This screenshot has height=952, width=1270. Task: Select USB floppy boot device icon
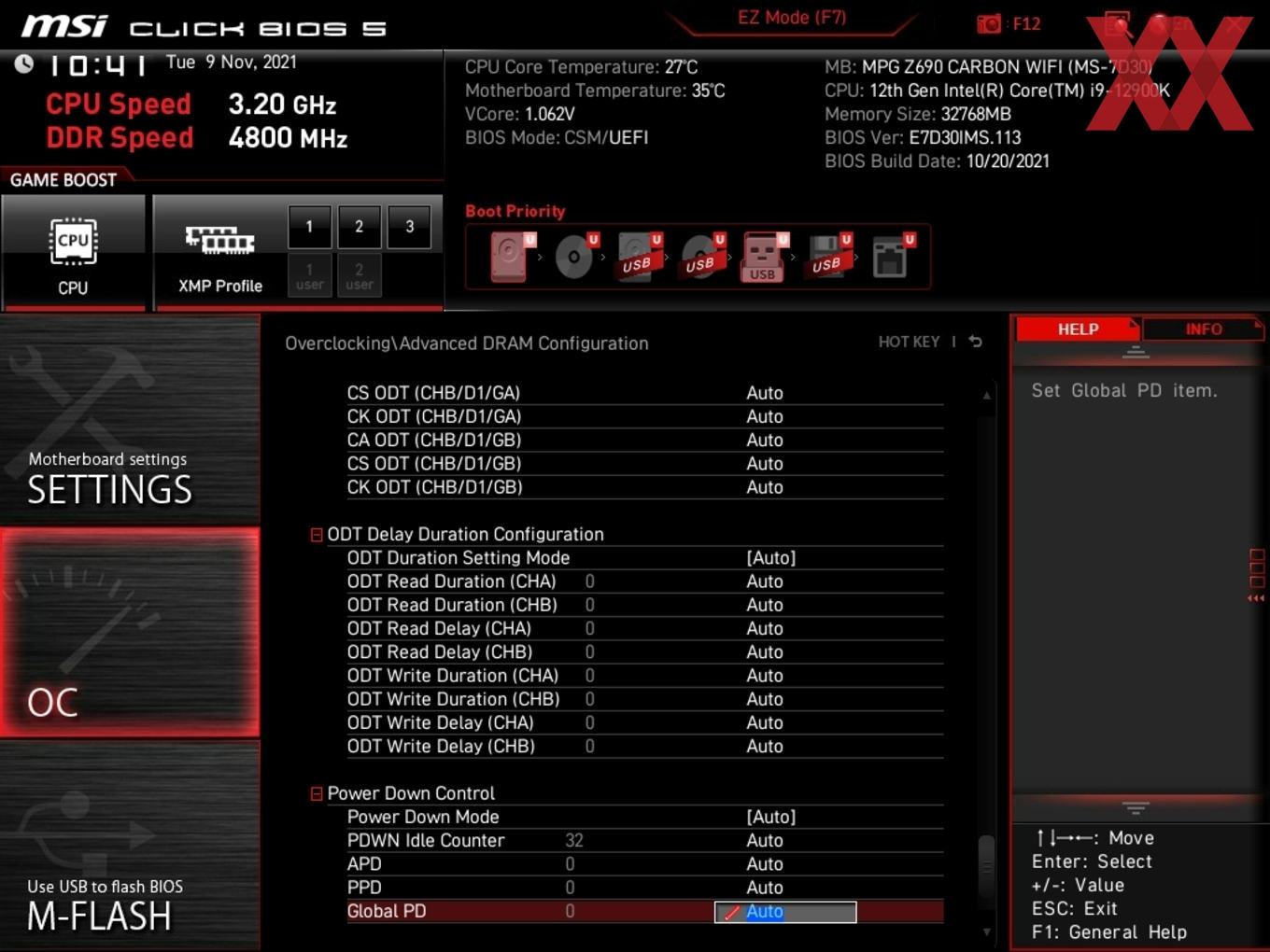[829, 257]
